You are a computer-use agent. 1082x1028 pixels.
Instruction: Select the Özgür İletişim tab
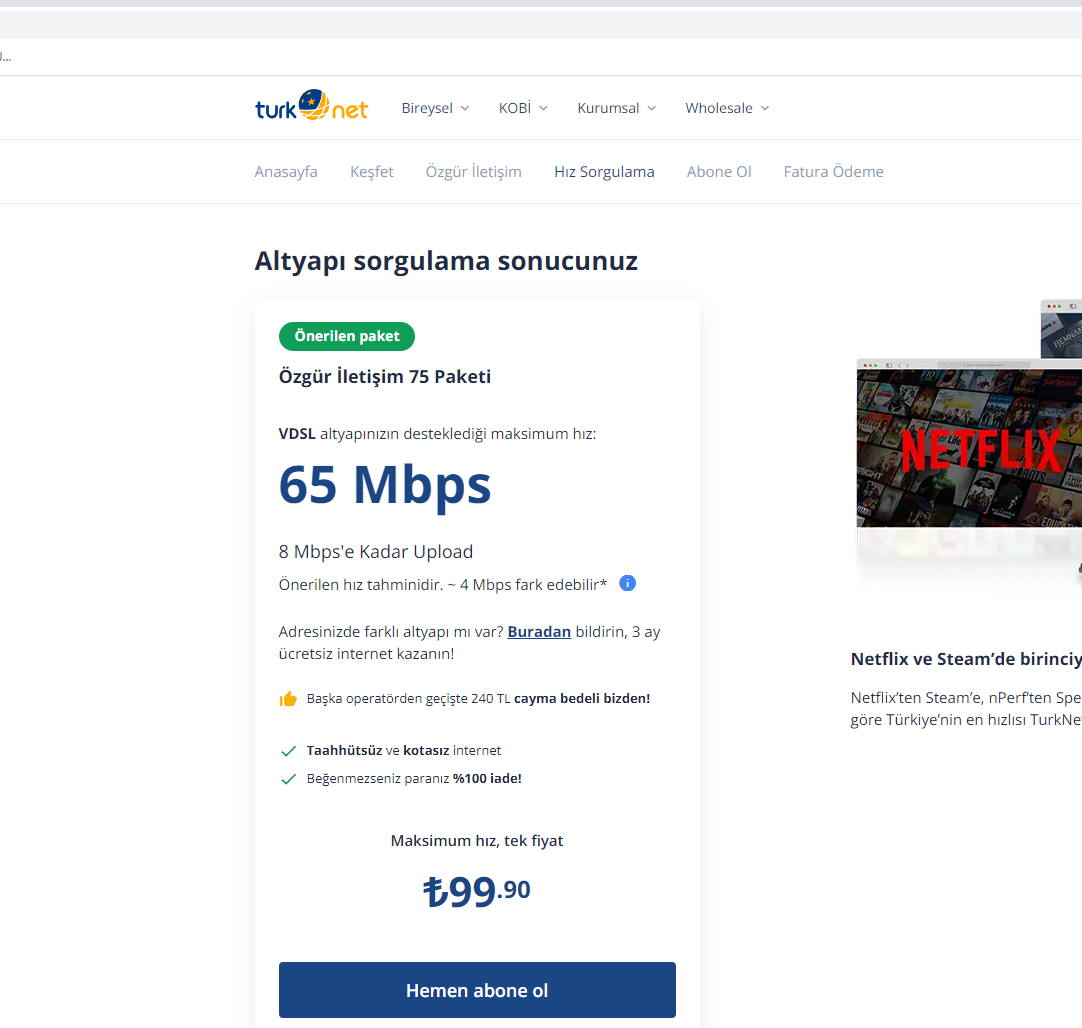click(x=473, y=172)
